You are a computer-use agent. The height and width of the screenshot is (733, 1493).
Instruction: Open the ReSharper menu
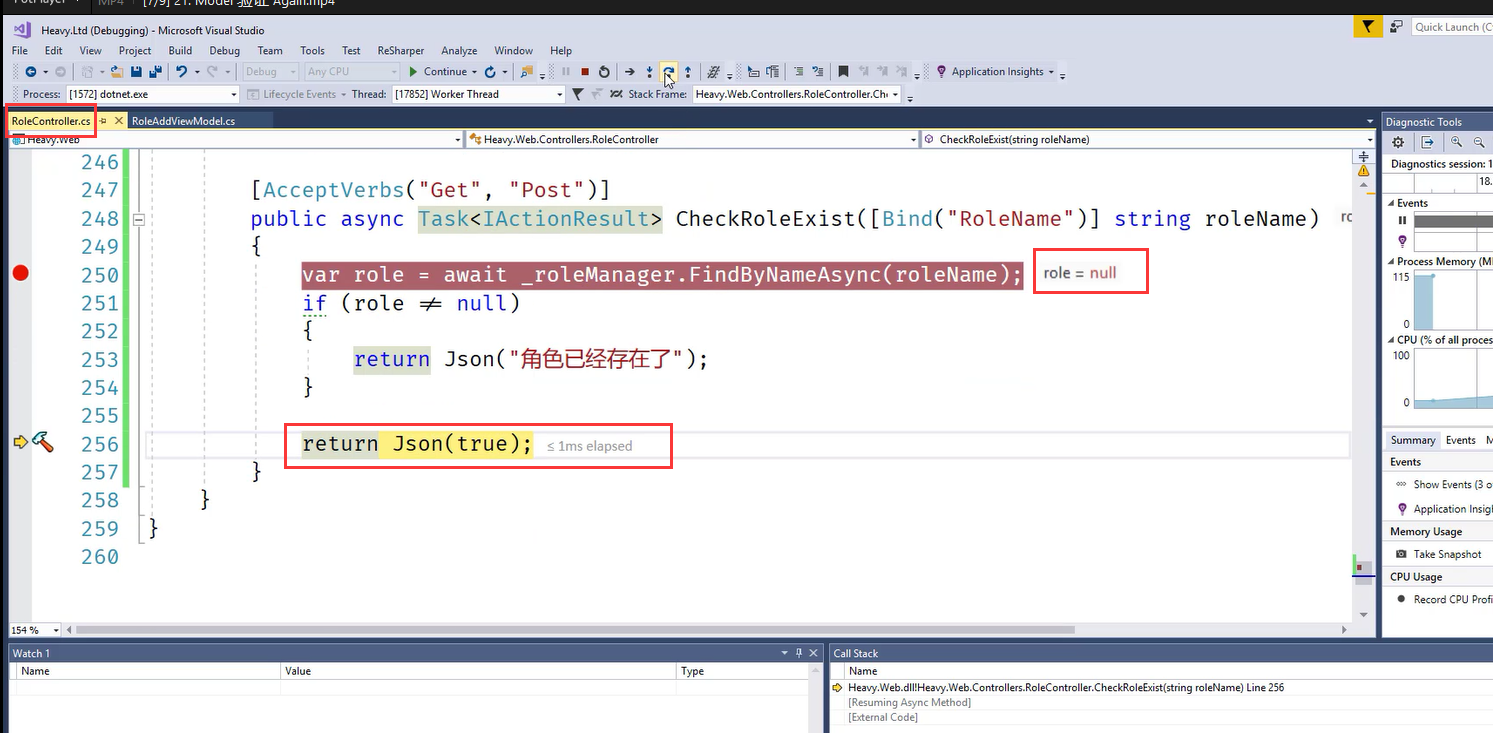tap(400, 50)
